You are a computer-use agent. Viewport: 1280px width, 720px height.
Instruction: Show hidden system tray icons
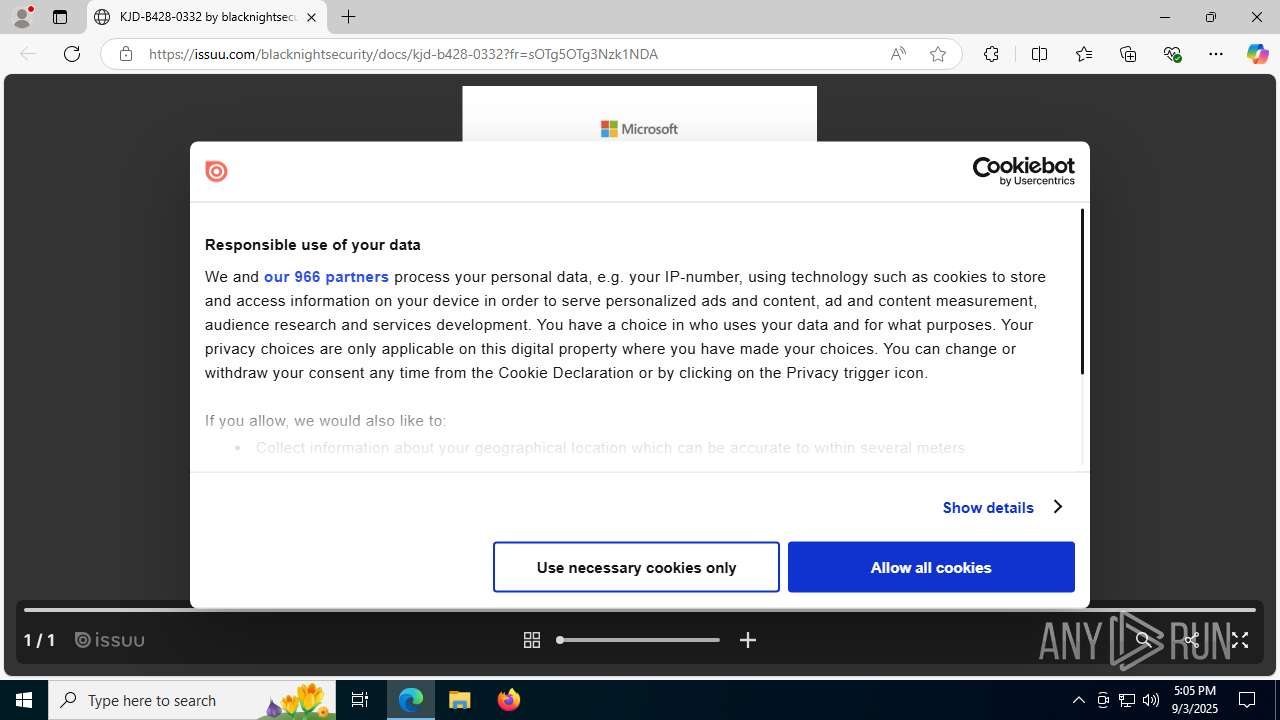pyautogui.click(x=1078, y=700)
